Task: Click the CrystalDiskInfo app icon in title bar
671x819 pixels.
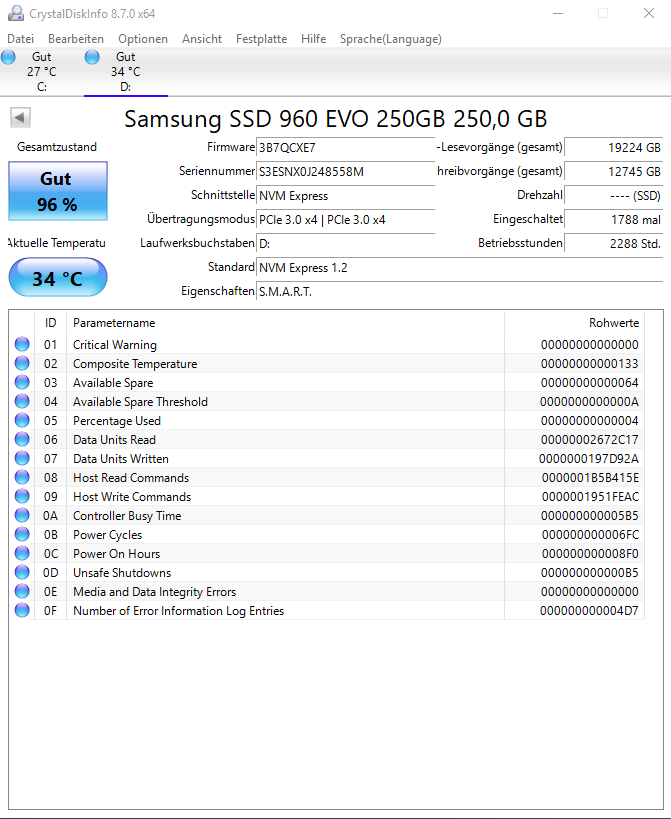Action: 16,13
